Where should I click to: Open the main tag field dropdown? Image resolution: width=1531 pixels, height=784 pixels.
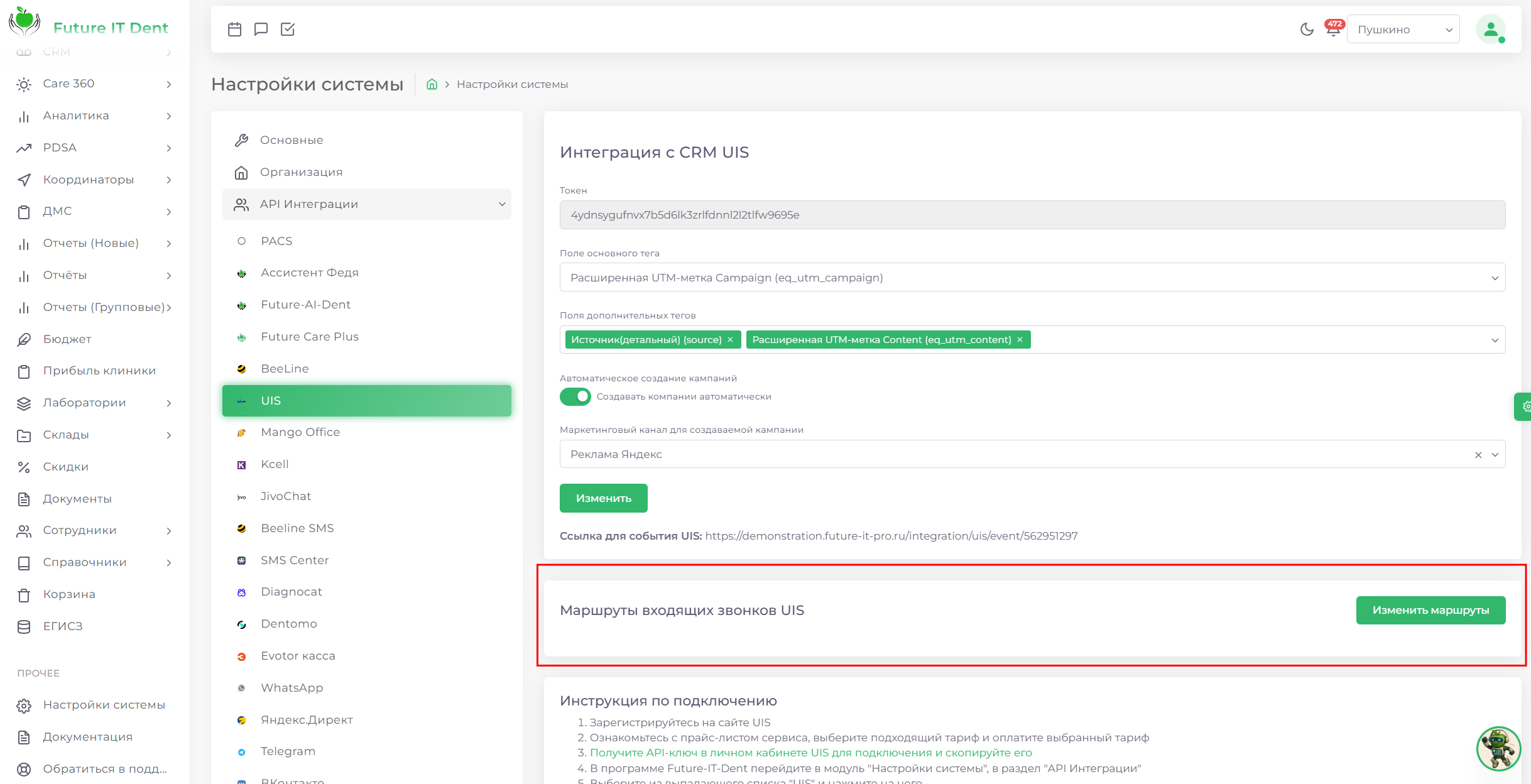[1032, 278]
